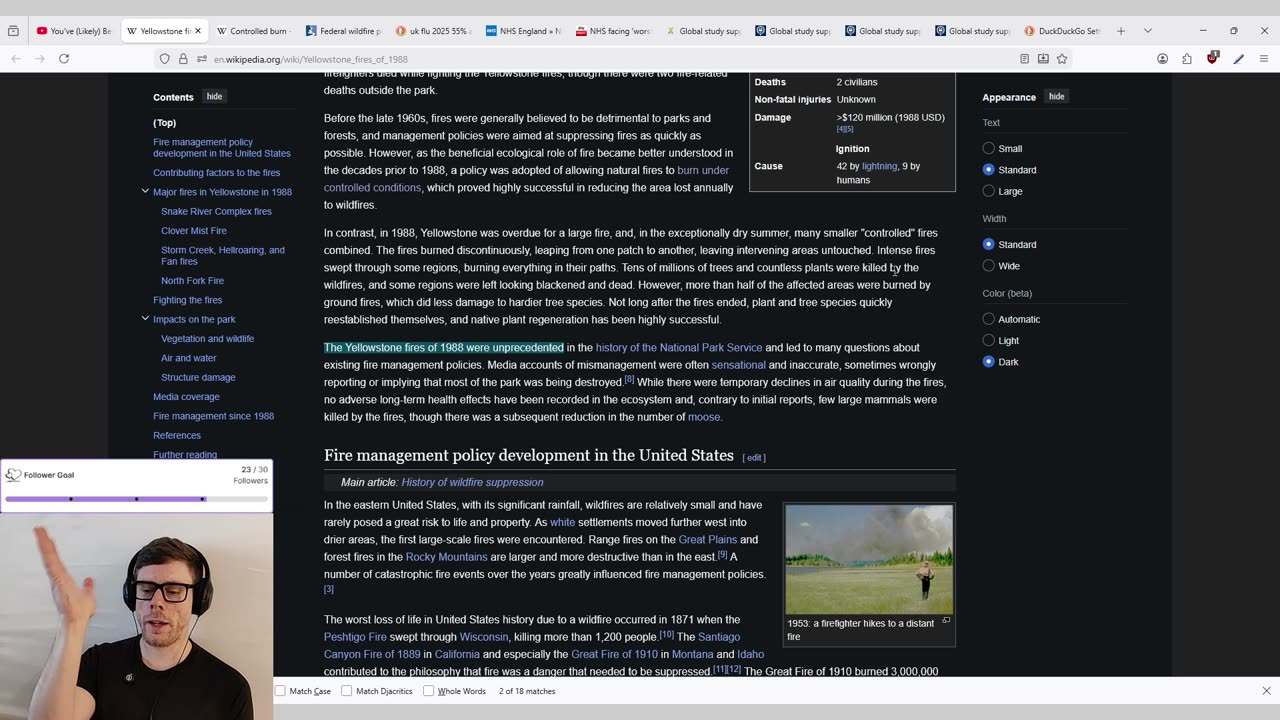Select Wide page width

click(x=989, y=266)
